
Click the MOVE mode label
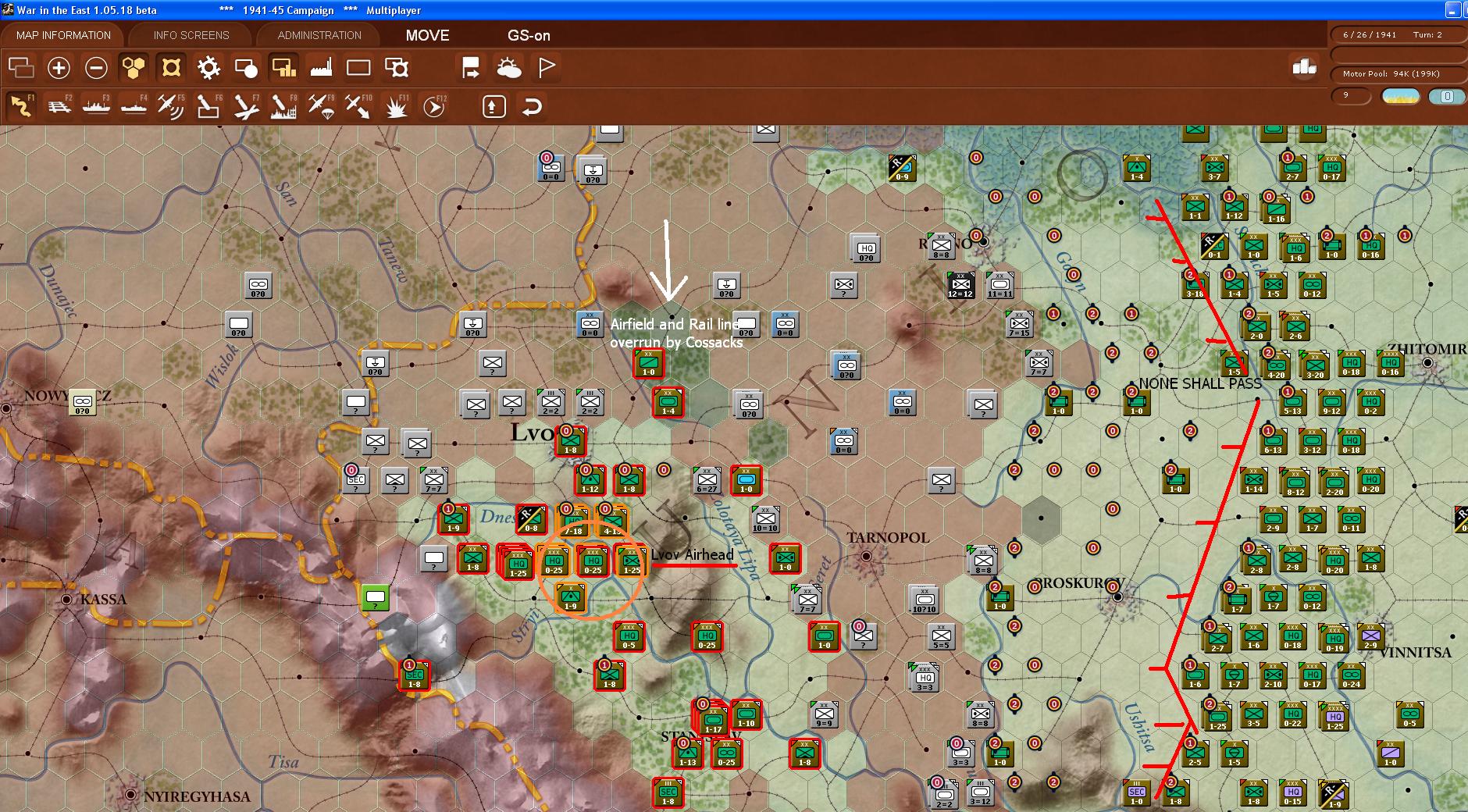click(427, 35)
